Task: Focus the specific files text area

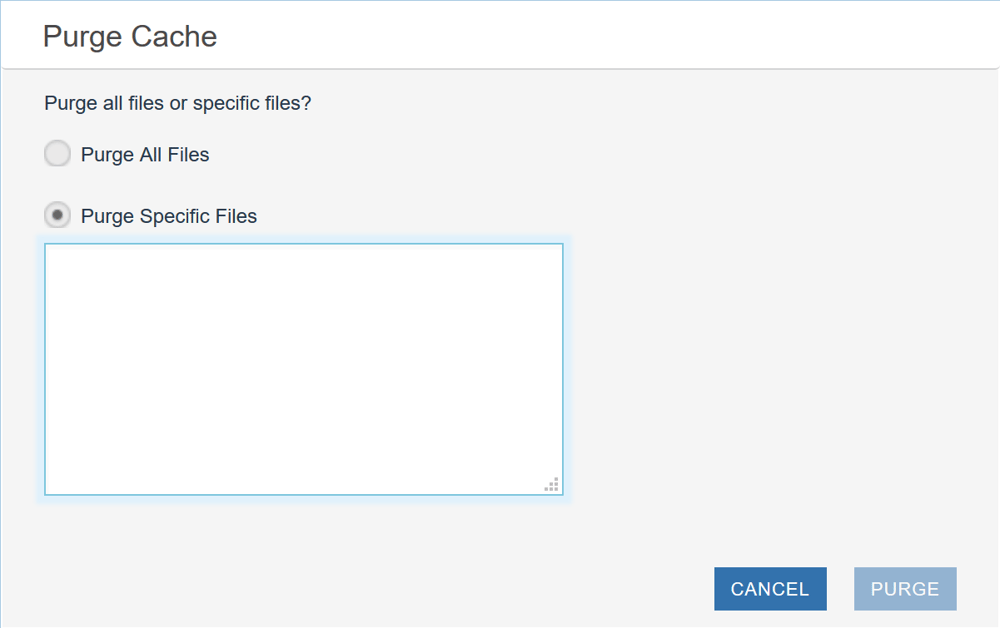Action: (x=303, y=368)
